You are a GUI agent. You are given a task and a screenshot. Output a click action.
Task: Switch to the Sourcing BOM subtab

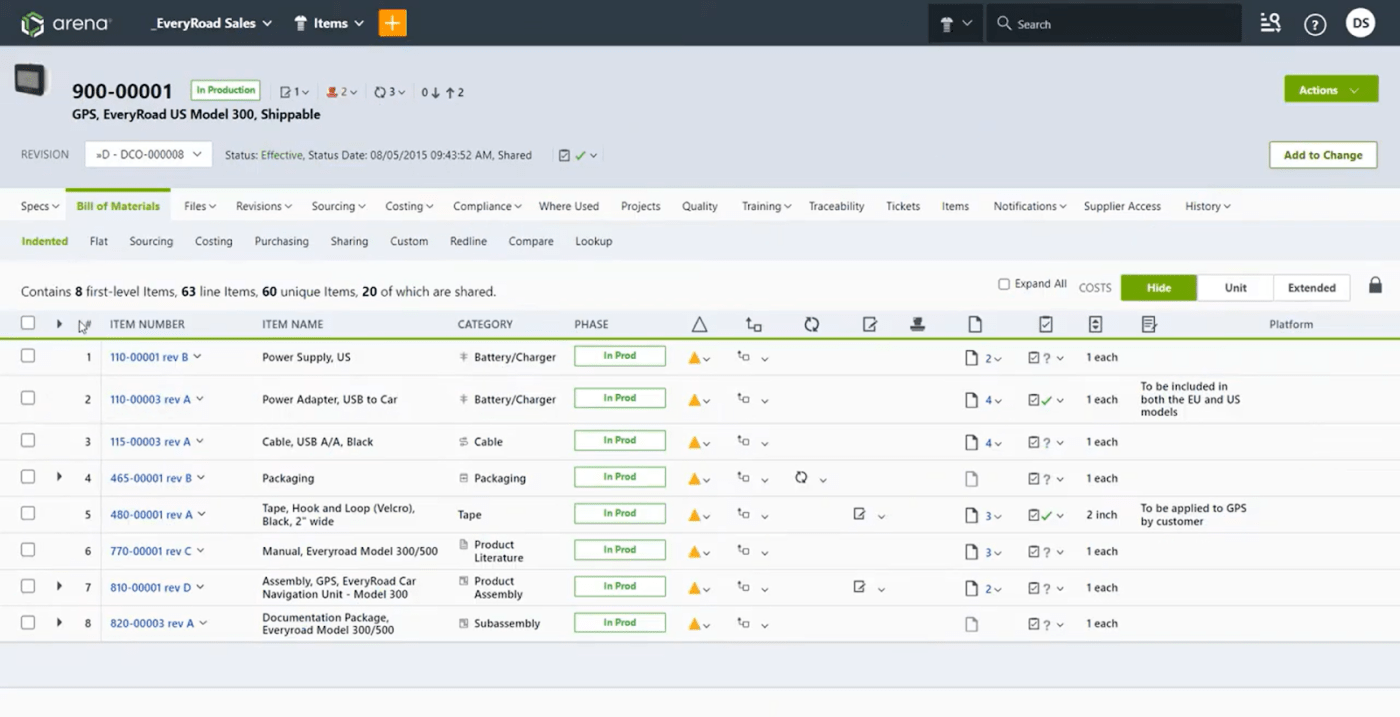(151, 241)
